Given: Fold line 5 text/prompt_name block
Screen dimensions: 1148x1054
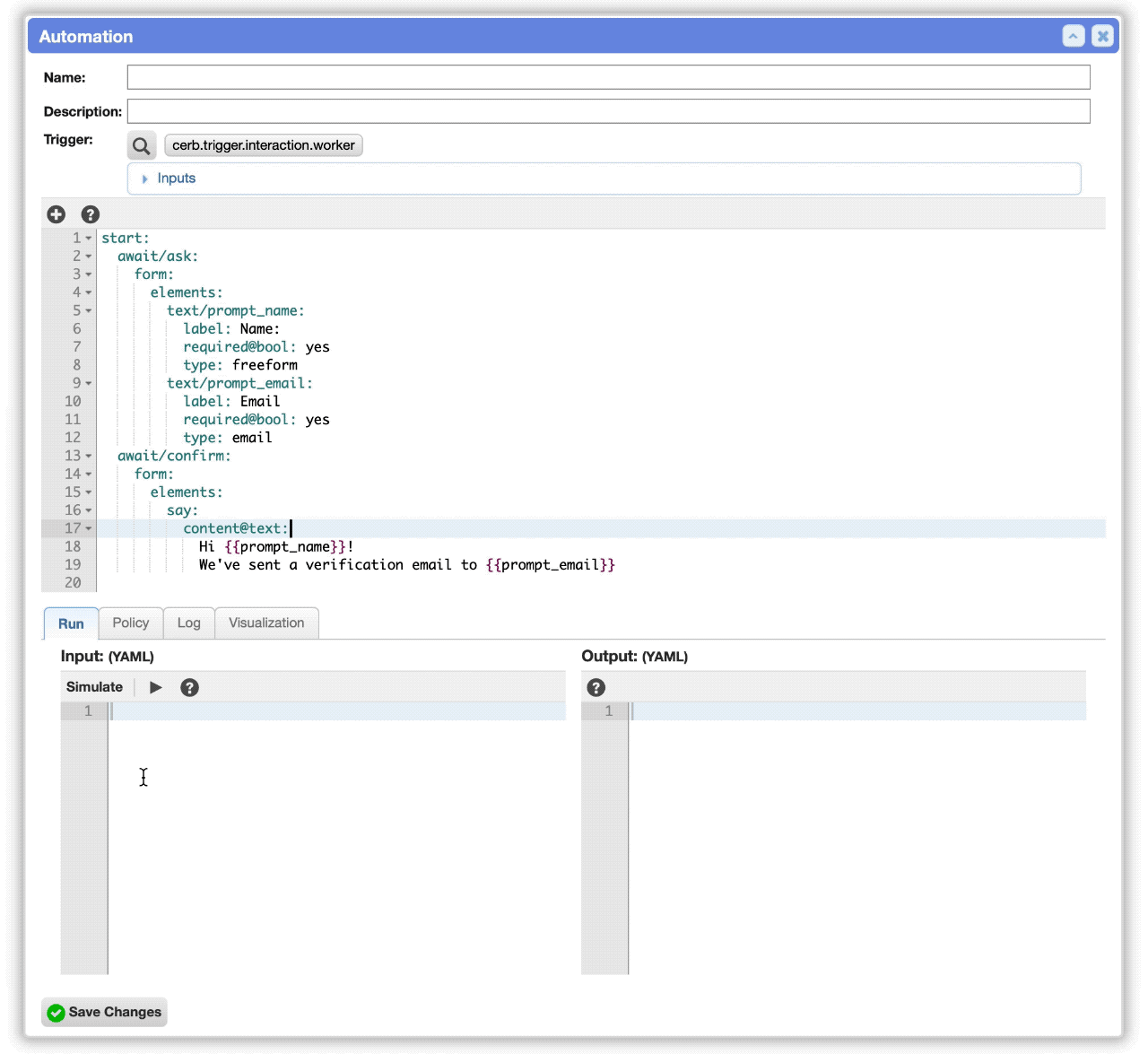Looking at the screenshot, I should pyautogui.click(x=89, y=311).
